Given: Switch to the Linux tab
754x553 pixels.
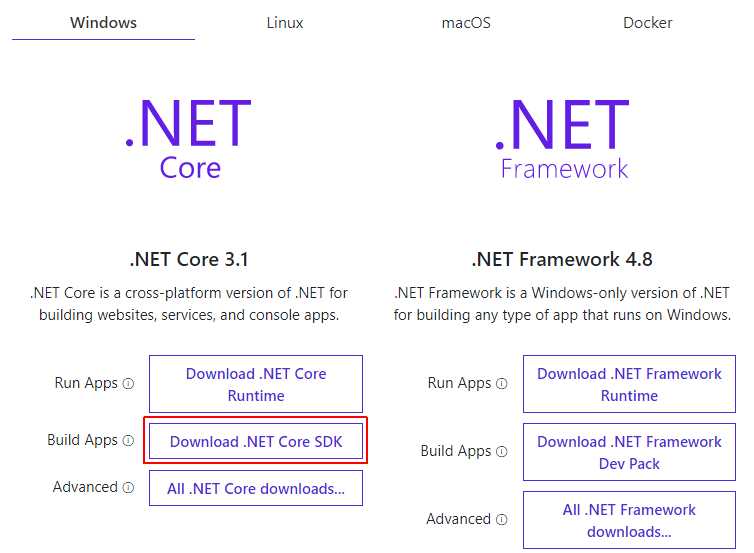Looking at the screenshot, I should [285, 23].
